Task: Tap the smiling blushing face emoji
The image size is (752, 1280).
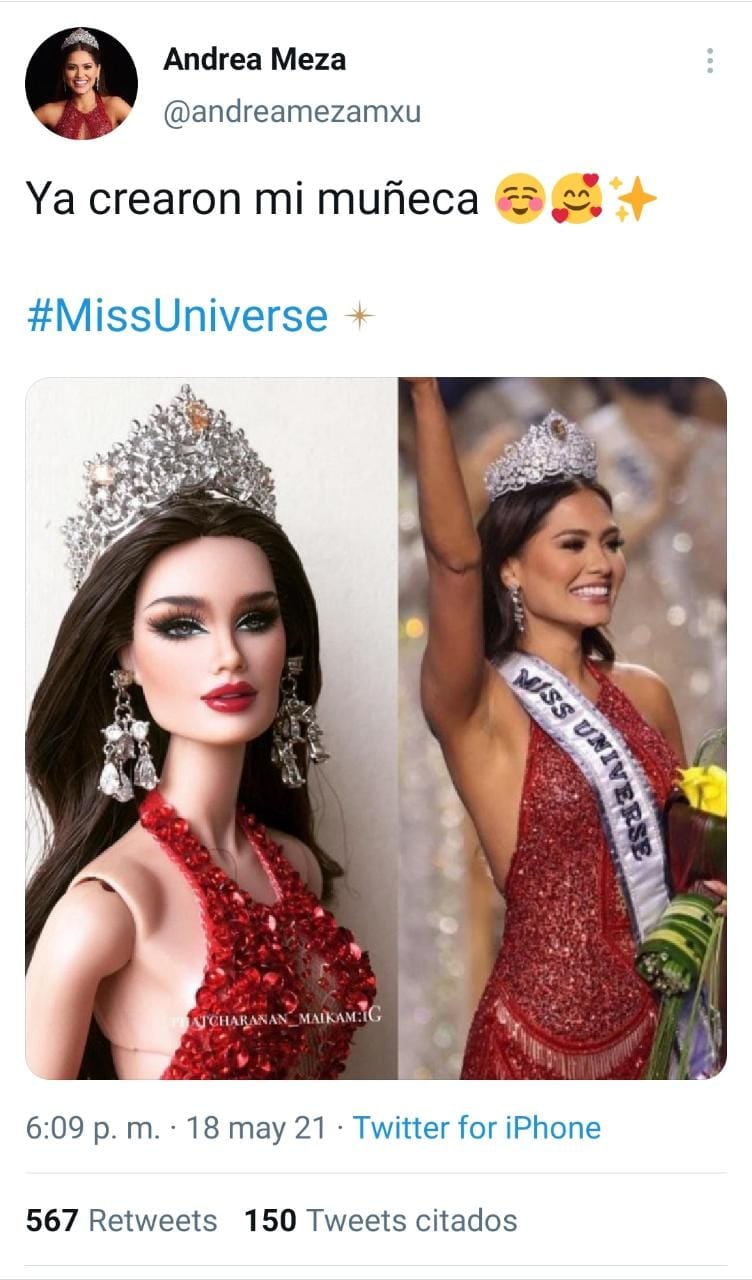Action: 520,199
